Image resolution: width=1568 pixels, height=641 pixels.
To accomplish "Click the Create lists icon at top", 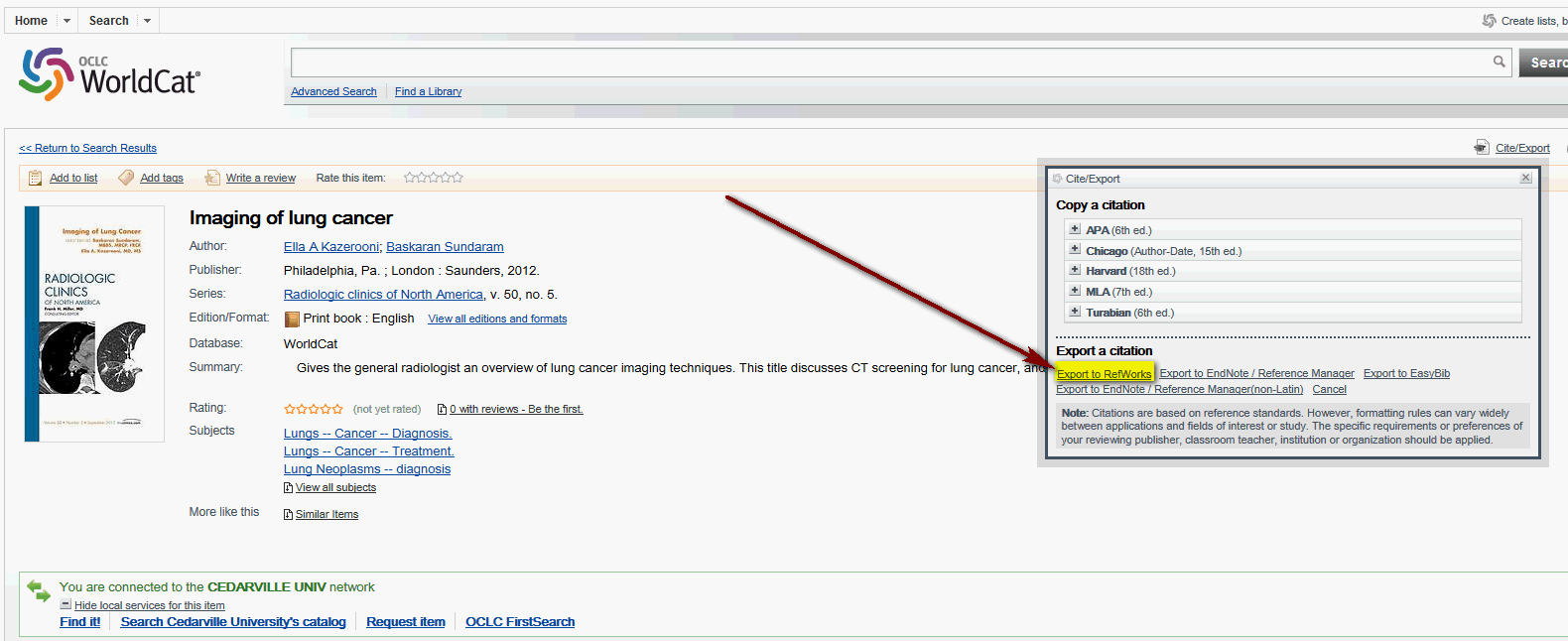I will tap(1489, 20).
